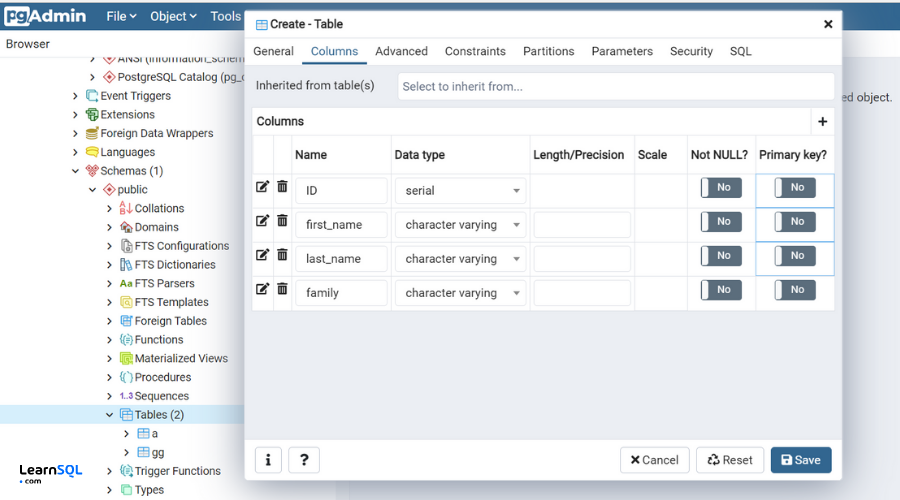Viewport: 900px width, 500px height.
Task: Edit the family column row
Action: point(262,289)
